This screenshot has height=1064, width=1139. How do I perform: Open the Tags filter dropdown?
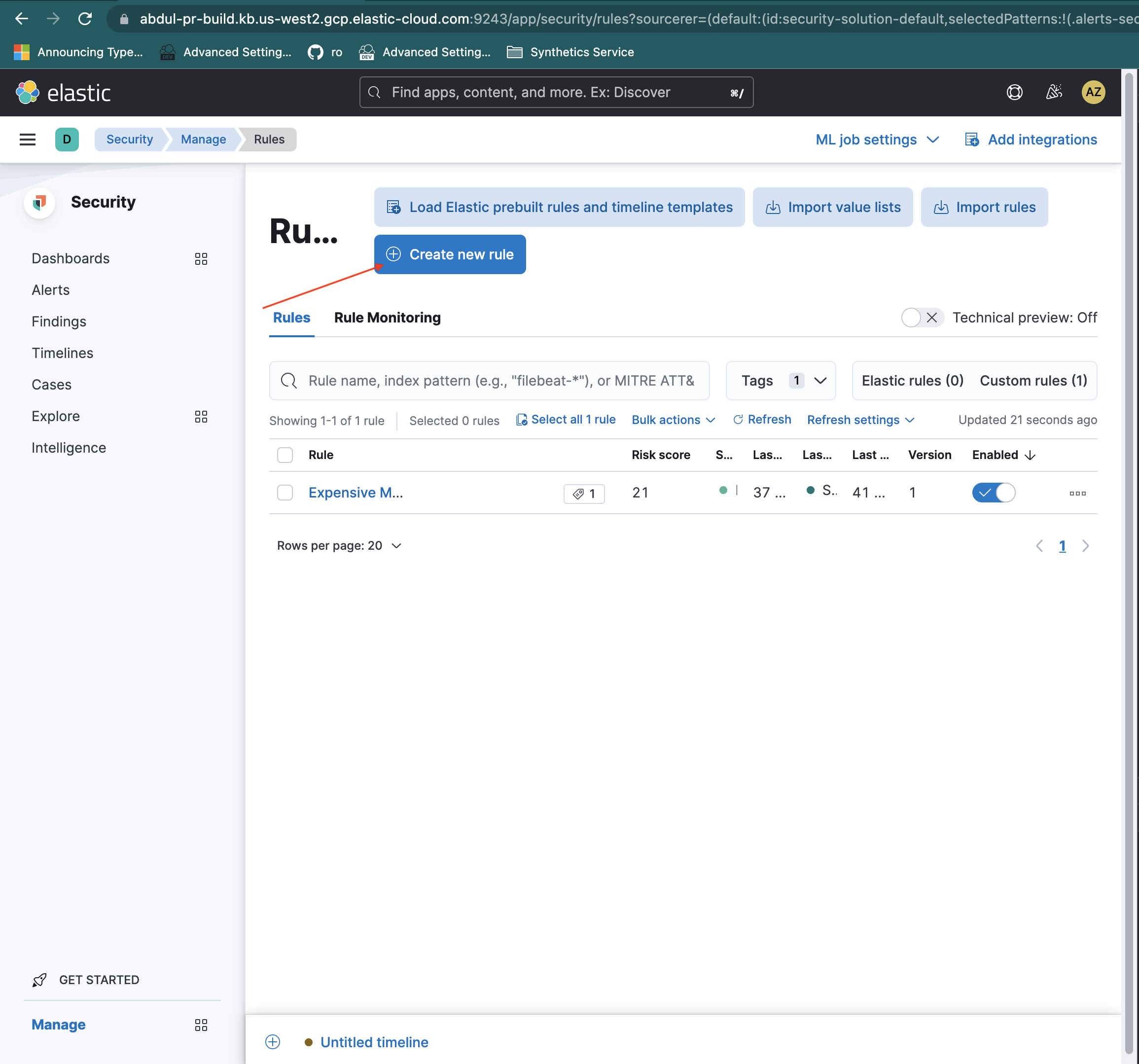coord(781,381)
